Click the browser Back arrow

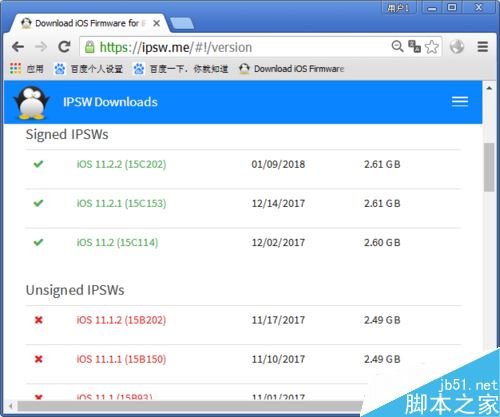(18, 47)
